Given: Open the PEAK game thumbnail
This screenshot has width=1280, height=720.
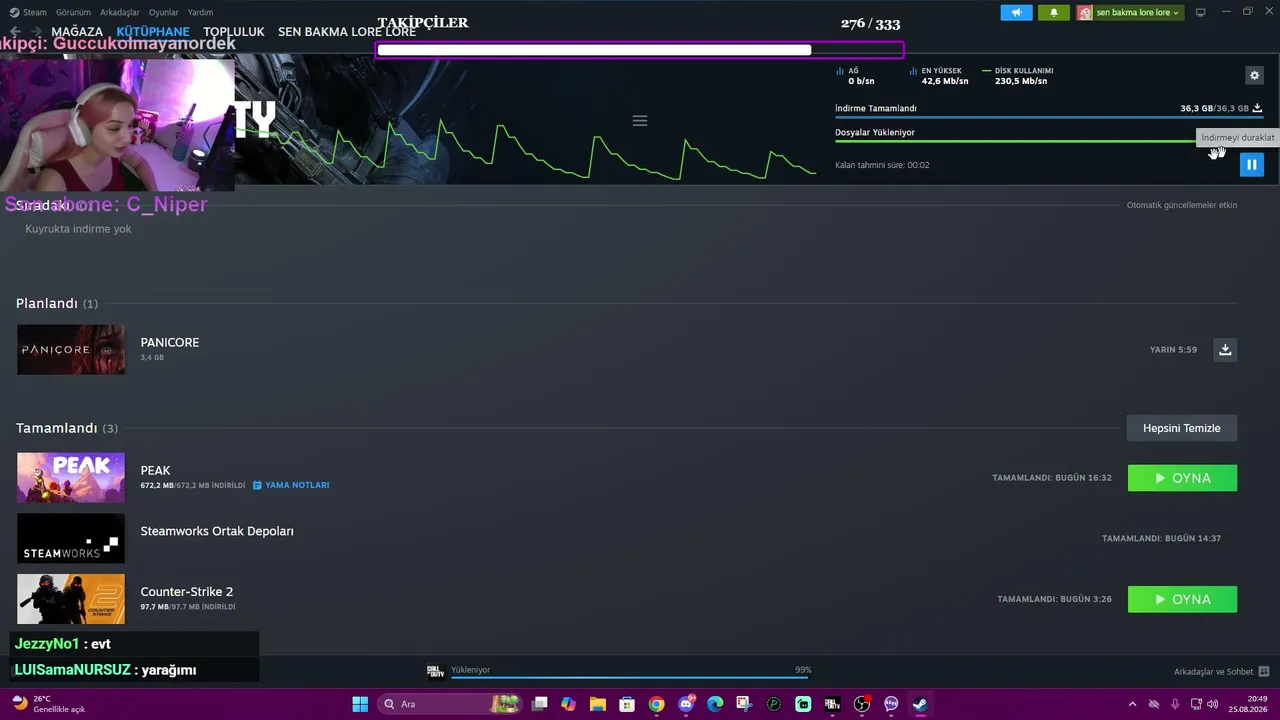Looking at the screenshot, I should 71,478.
